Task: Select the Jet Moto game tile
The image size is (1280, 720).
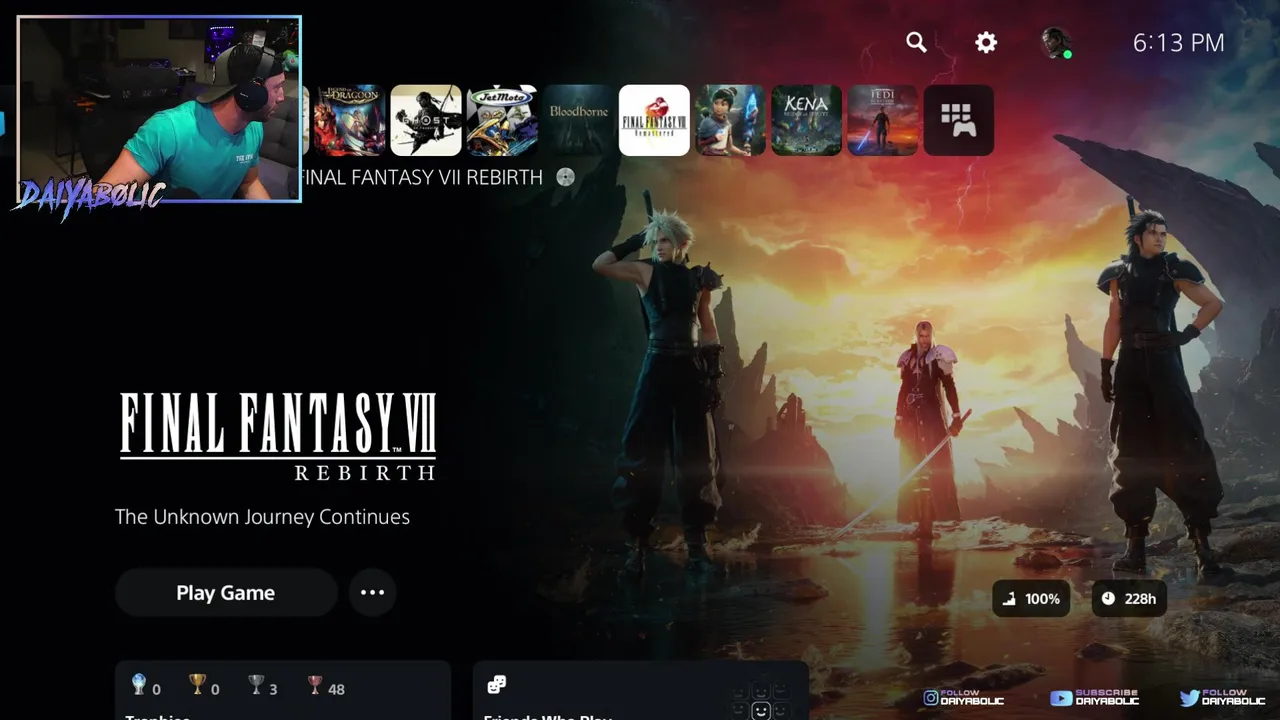Action: pos(502,120)
